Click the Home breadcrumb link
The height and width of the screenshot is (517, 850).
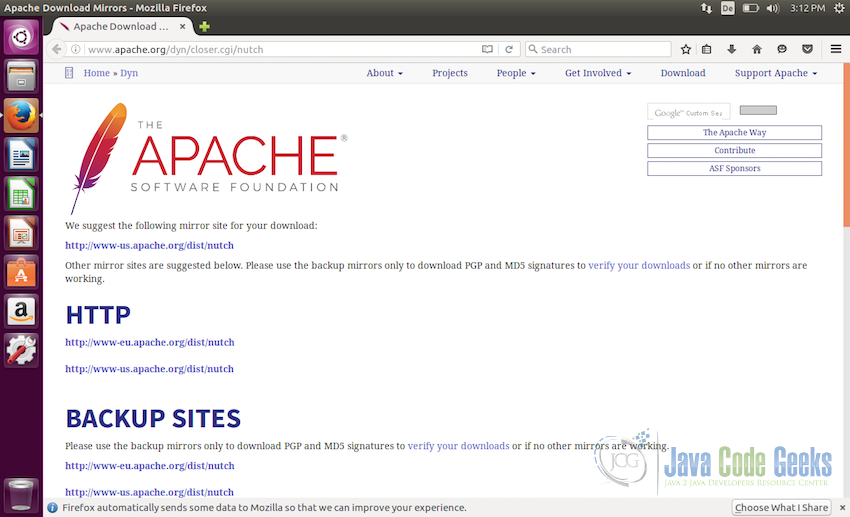tap(96, 73)
